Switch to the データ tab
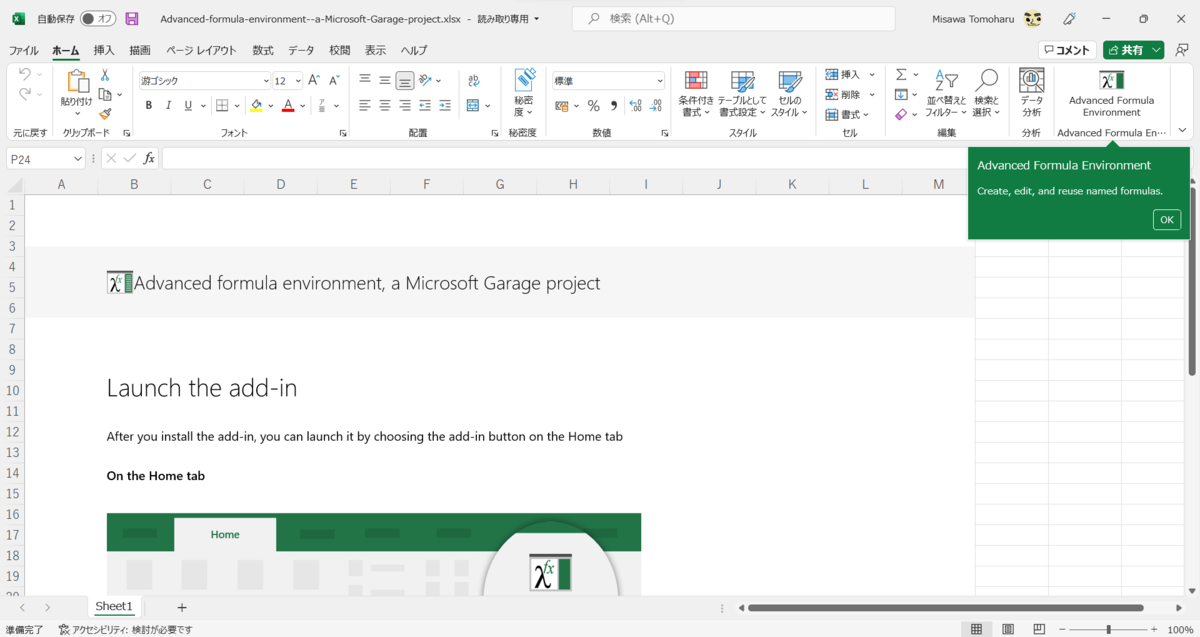 [x=301, y=50]
